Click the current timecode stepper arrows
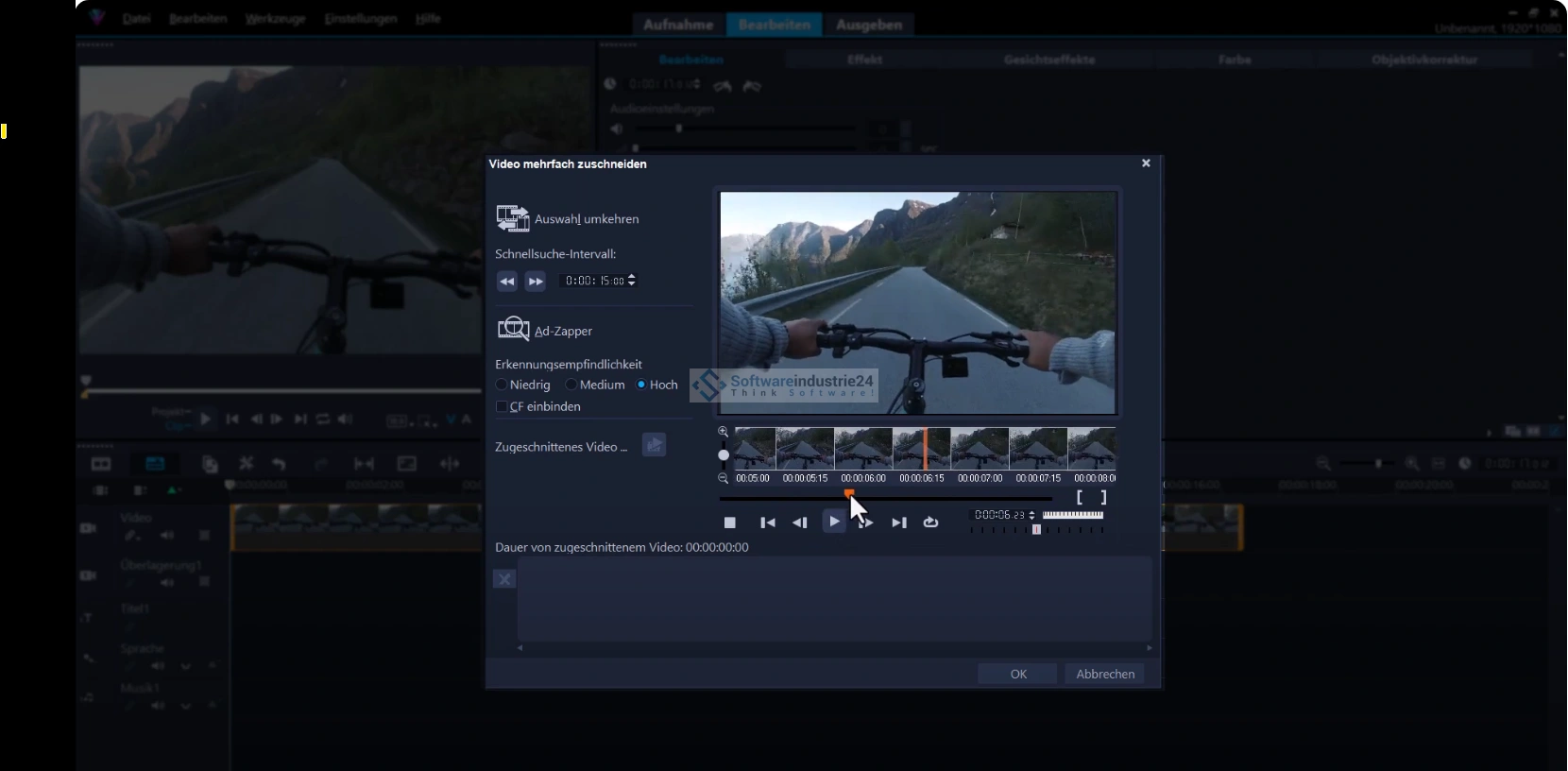This screenshot has width=1568, height=771. [x=1031, y=515]
